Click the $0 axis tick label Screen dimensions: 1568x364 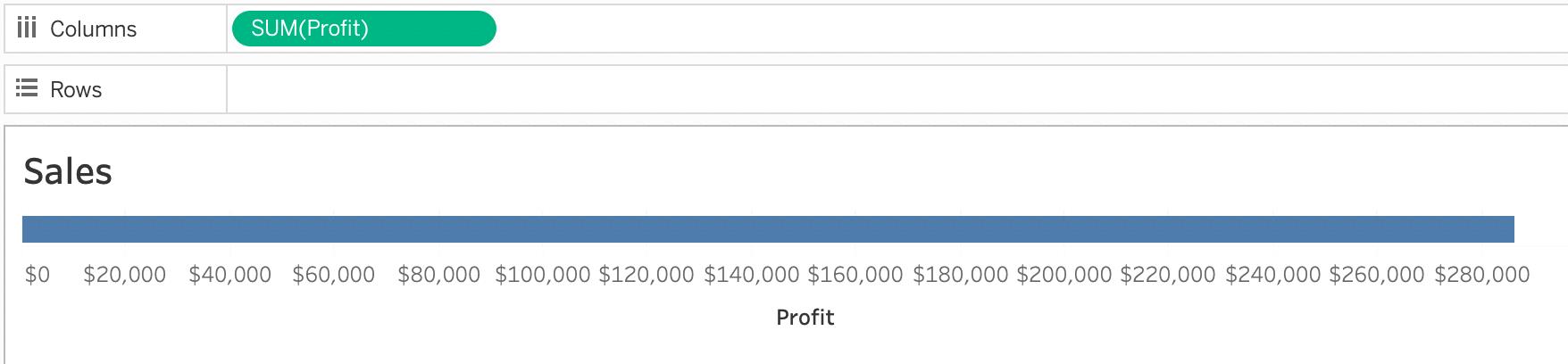(x=38, y=275)
